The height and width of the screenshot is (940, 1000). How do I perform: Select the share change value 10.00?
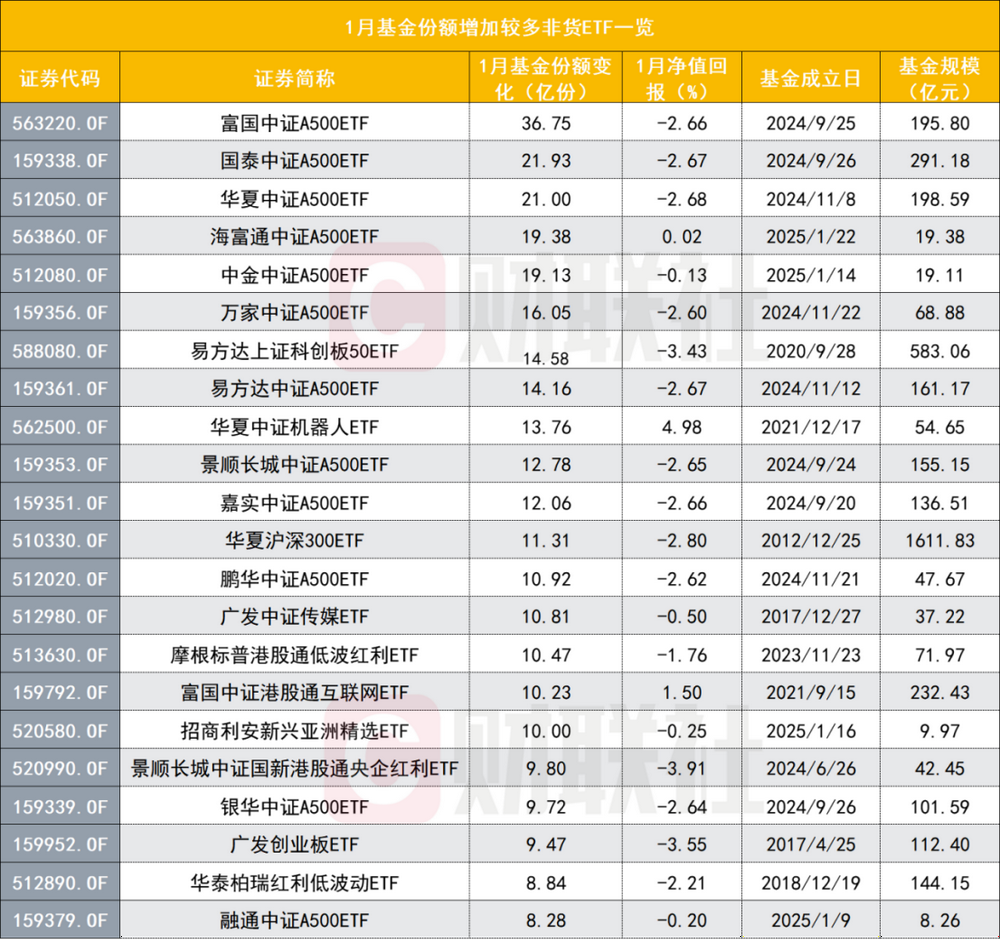coord(546,731)
